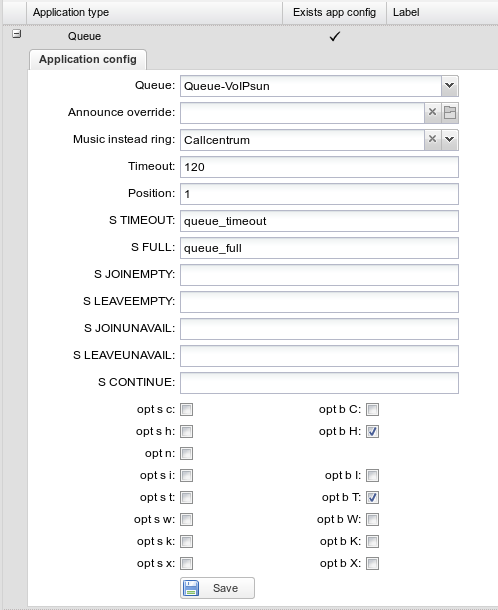Browse files for Announce override
This screenshot has height=610, width=498.
pos(450,113)
